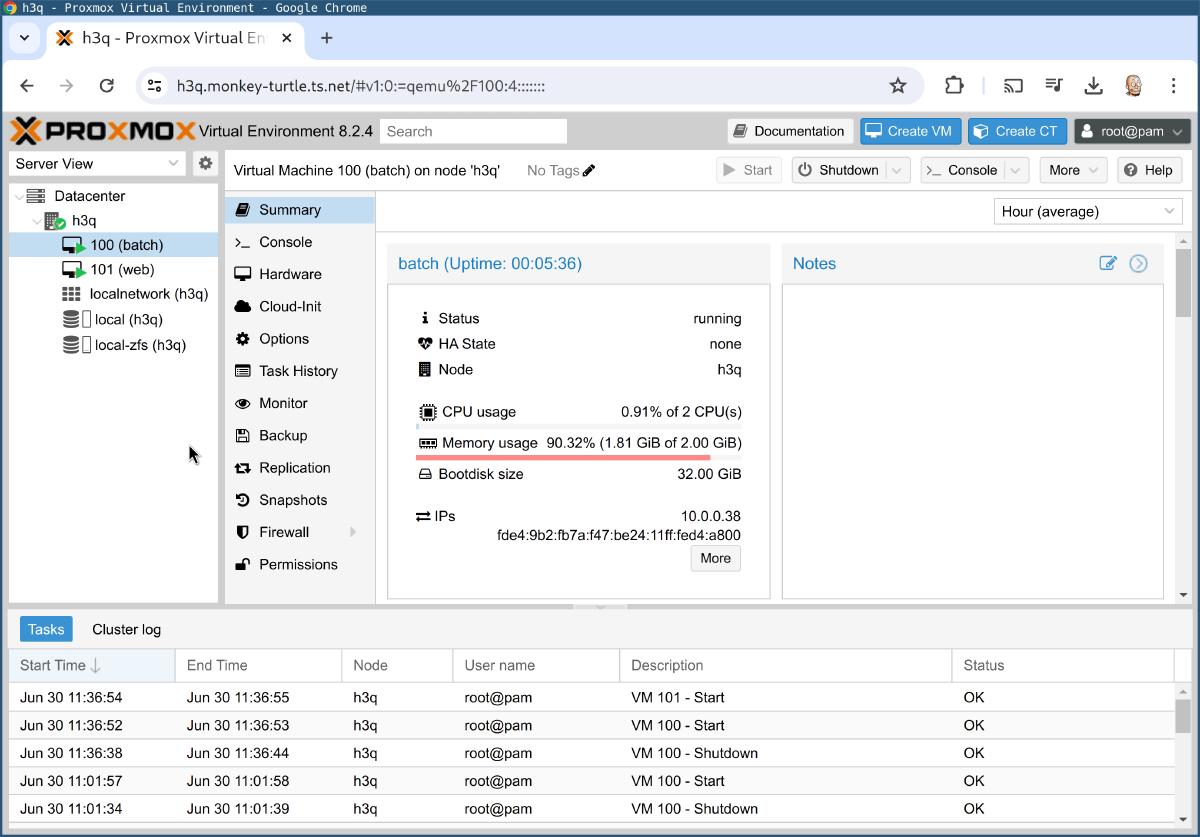
Task: Open Chrome extensions puzzle icon
Action: click(x=954, y=86)
